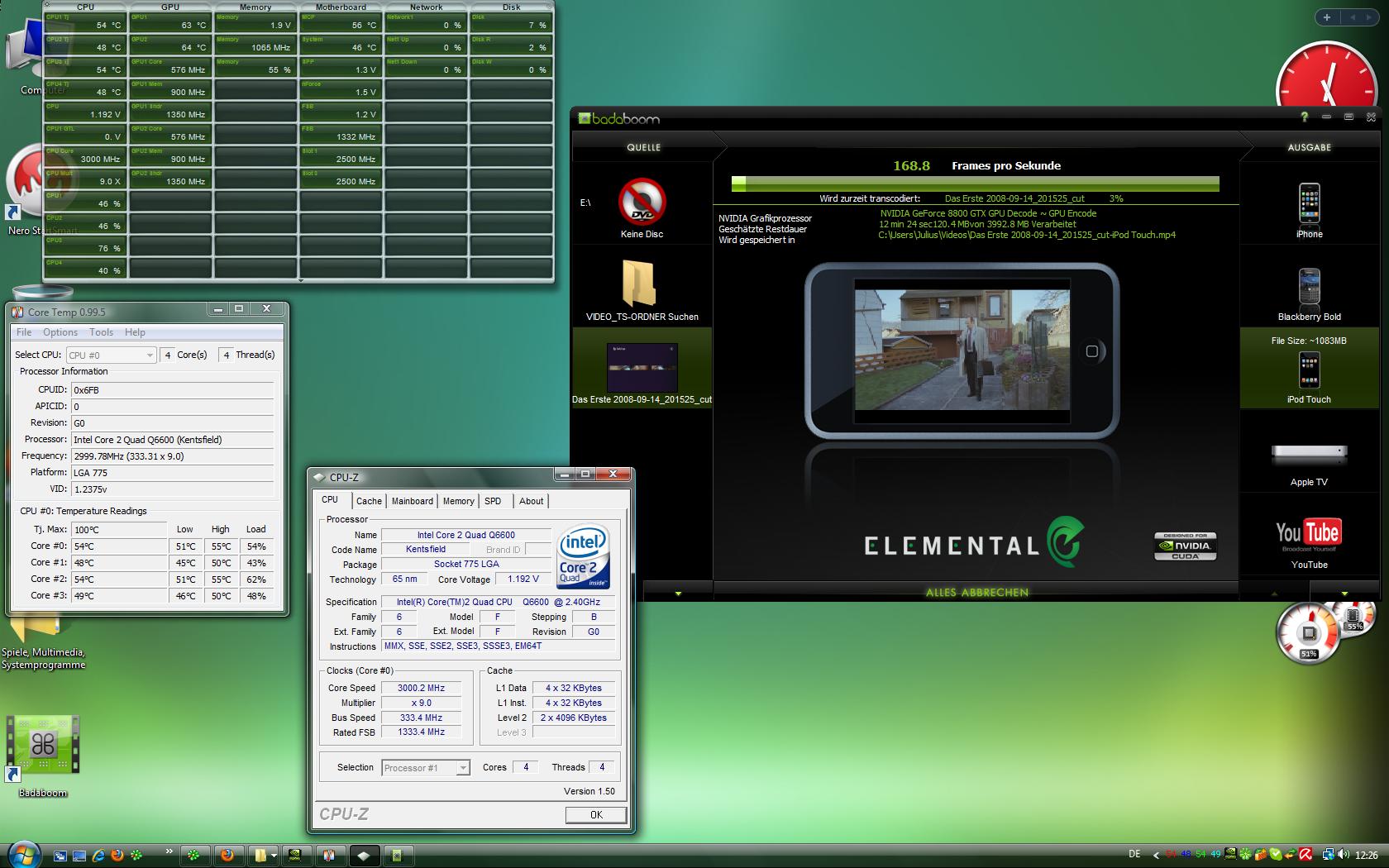
Task: Open the Memory tab in CPU-Z
Action: pyautogui.click(x=458, y=501)
